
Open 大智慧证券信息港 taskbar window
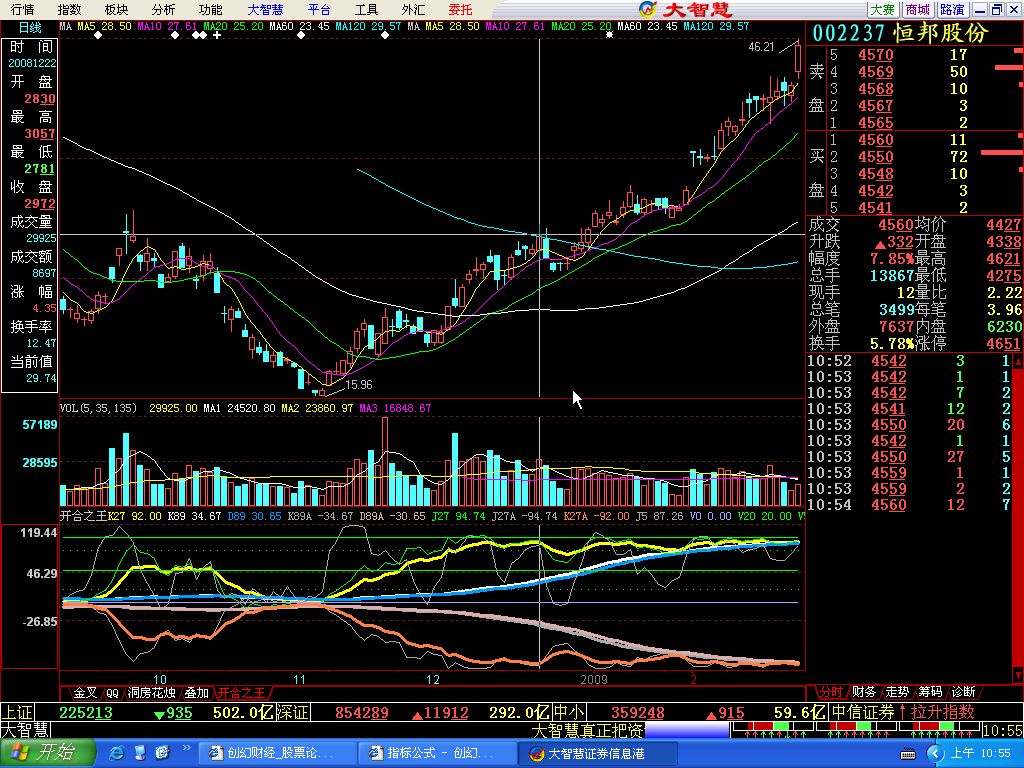click(597, 753)
